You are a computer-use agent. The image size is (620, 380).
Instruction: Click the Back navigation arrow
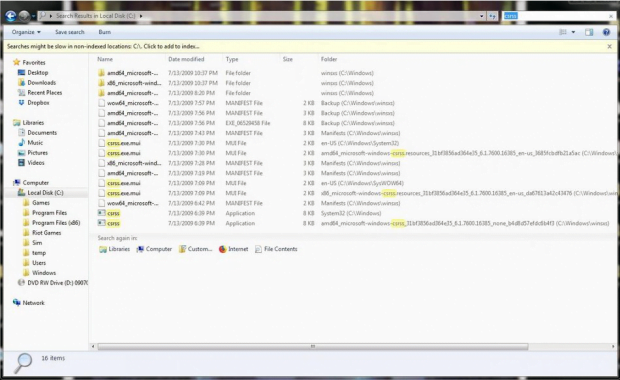11,16
